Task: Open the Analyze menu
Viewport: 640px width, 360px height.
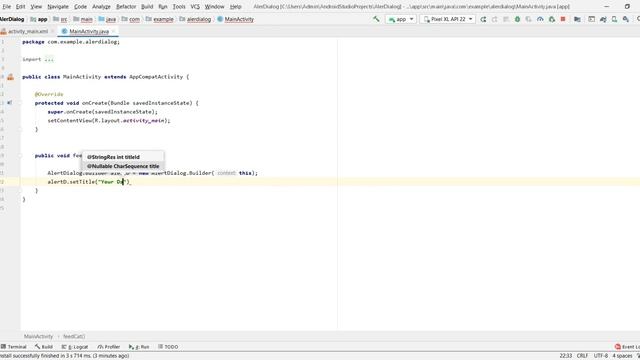Action: click(101, 7)
